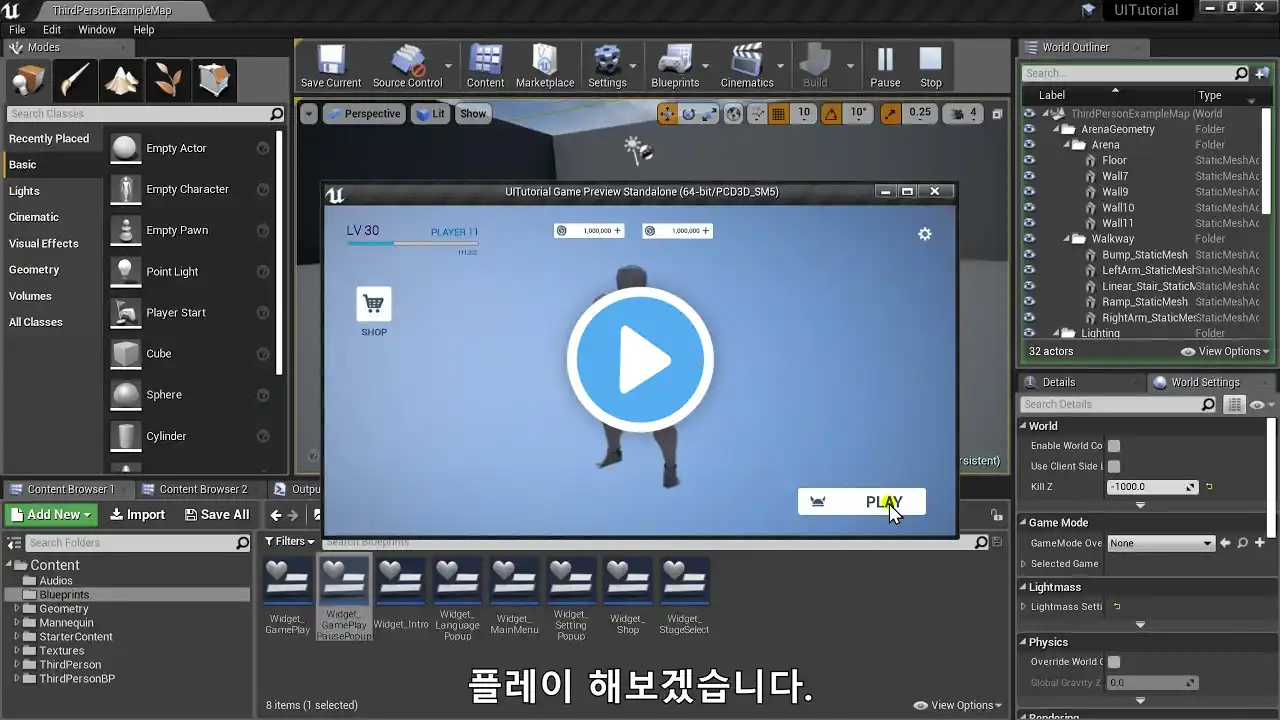Open GameMode Override dropdown
Viewport: 1280px width, 720px height.
[x=1160, y=543]
